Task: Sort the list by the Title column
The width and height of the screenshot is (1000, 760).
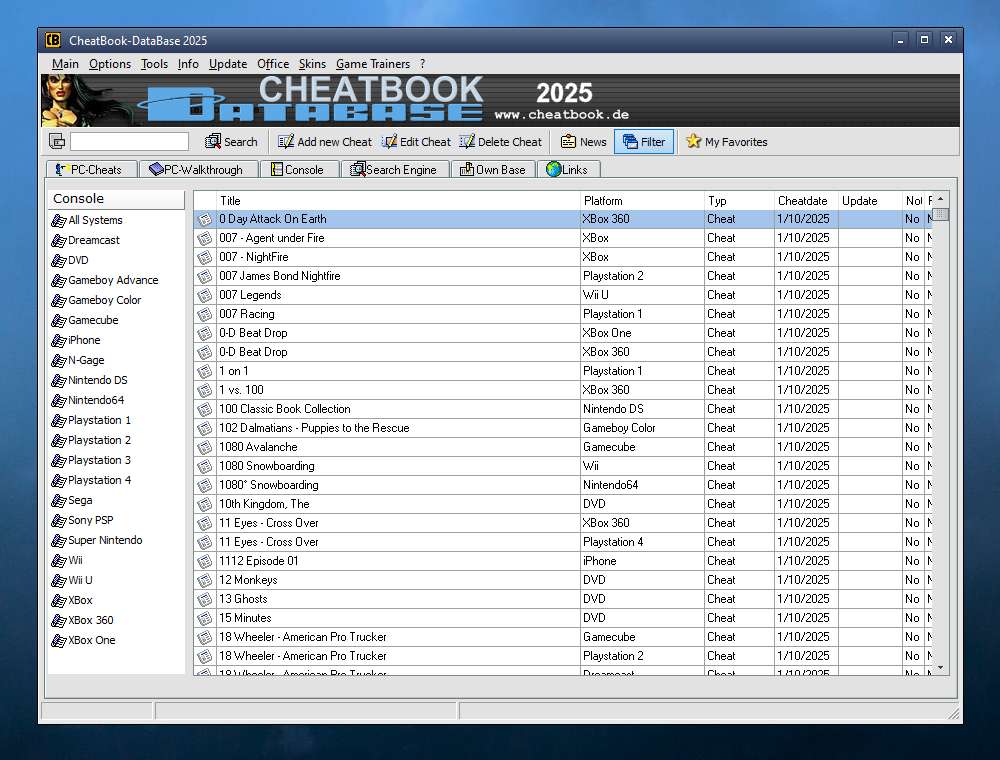Action: (x=399, y=201)
